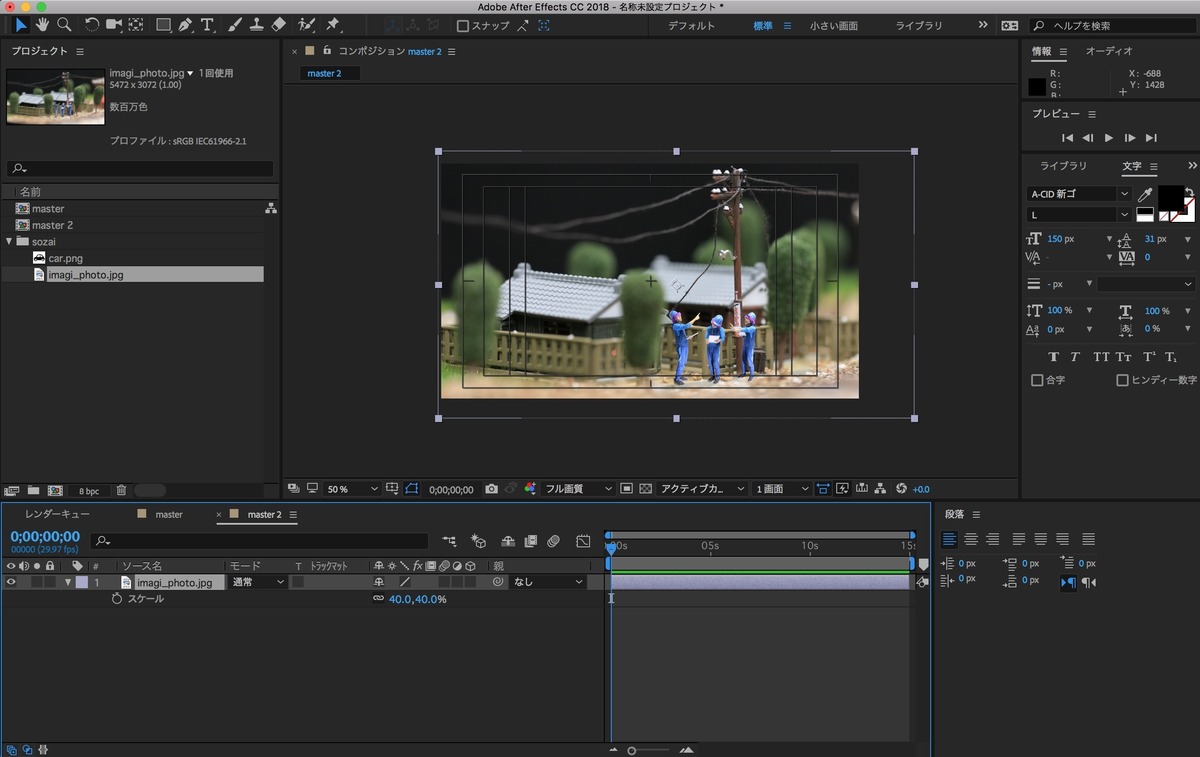Image resolution: width=1200 pixels, height=757 pixels.
Task: Select the Pen tool
Action: click(186, 25)
